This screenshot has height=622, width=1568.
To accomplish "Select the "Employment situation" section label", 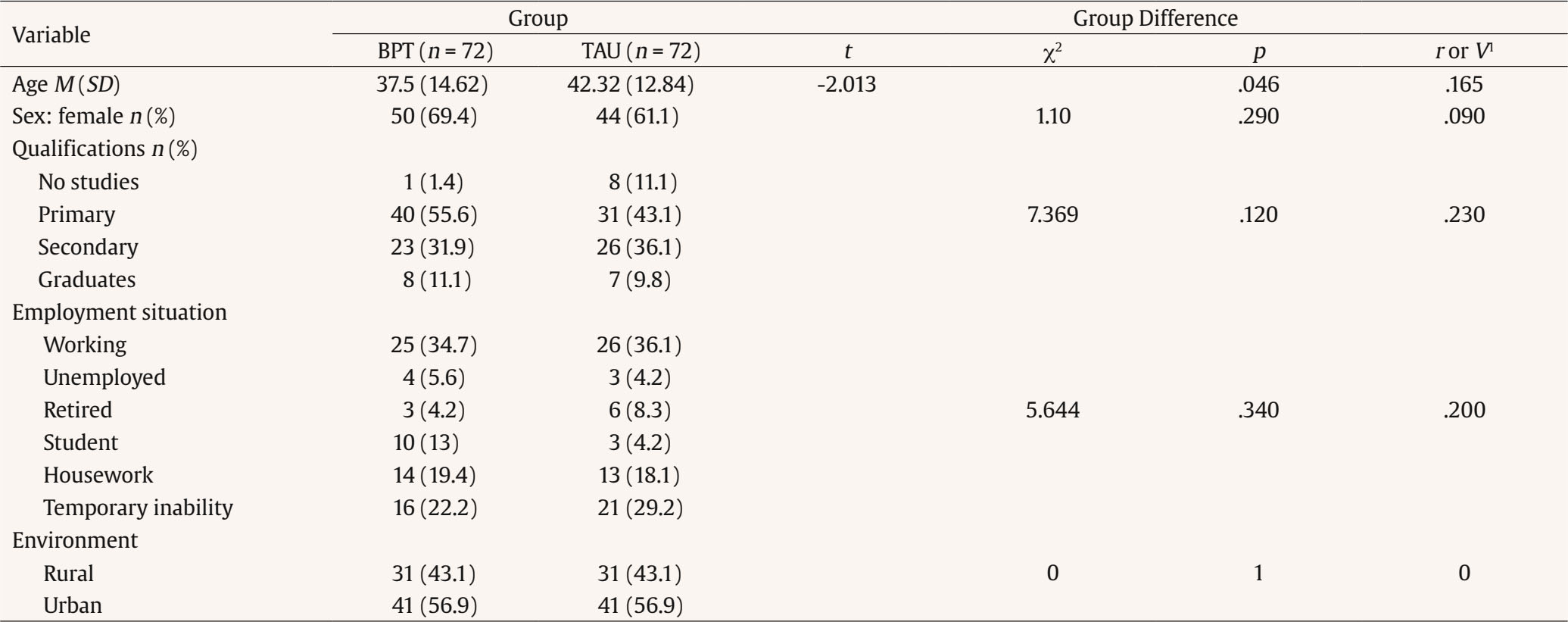I will tap(120, 312).
